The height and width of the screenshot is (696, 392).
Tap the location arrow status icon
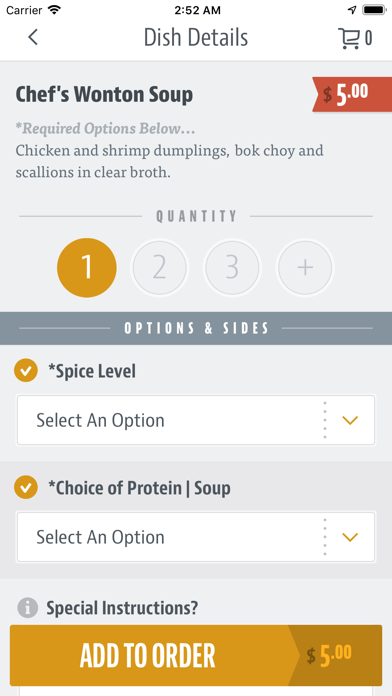click(x=352, y=10)
